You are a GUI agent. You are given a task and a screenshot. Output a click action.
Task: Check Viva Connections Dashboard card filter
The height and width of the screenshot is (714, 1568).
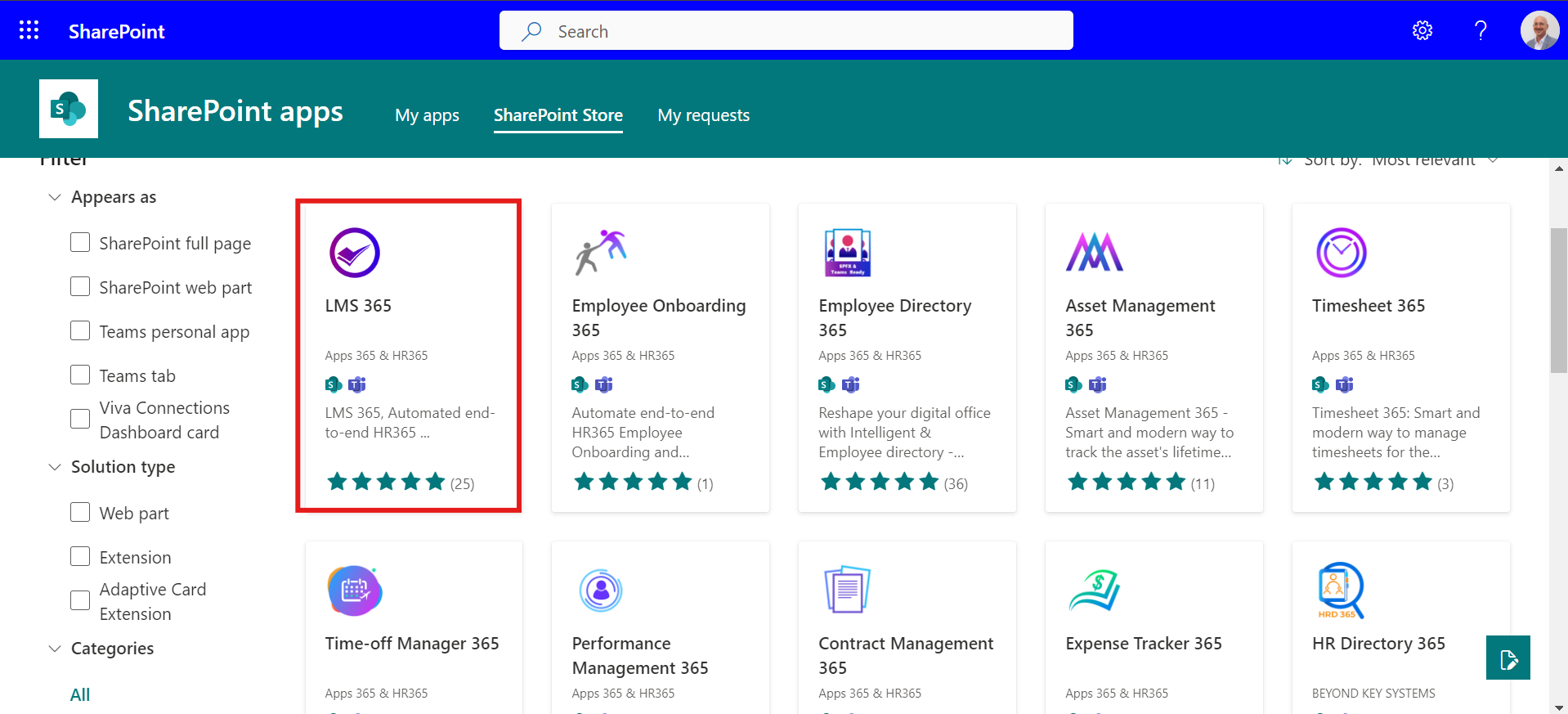click(80, 420)
